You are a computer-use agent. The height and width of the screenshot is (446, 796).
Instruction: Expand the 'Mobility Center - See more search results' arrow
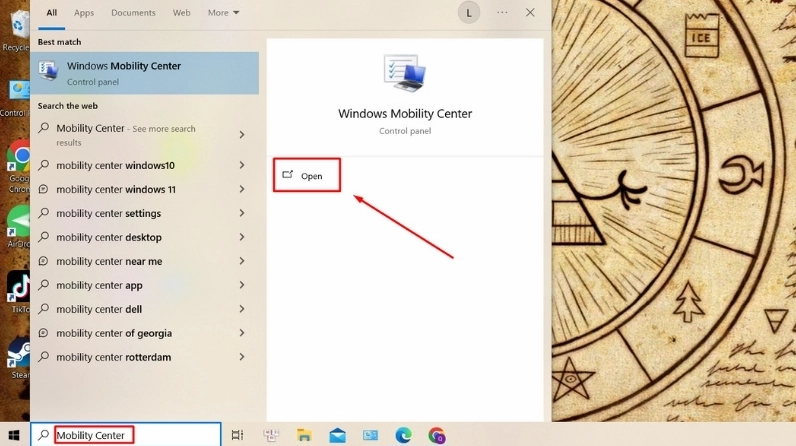[242, 134]
